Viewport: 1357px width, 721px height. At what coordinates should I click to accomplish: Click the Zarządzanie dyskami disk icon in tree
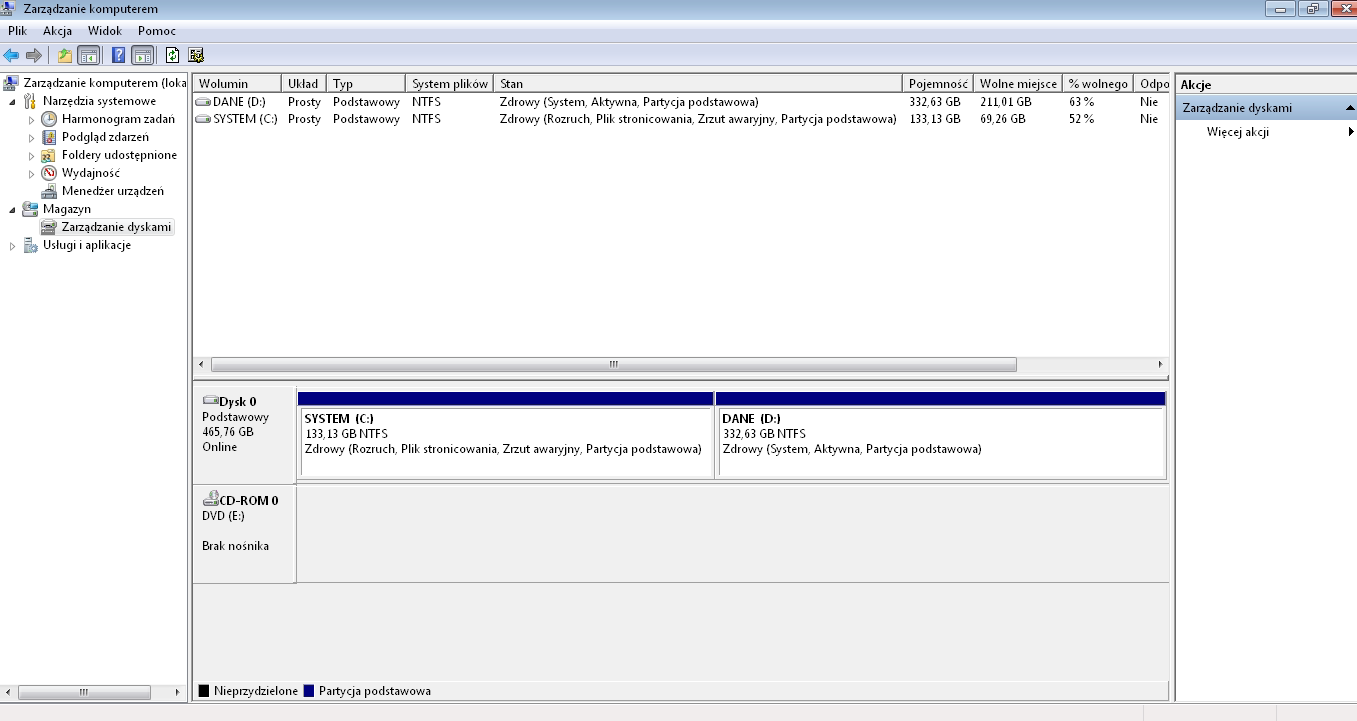pyautogui.click(x=49, y=227)
